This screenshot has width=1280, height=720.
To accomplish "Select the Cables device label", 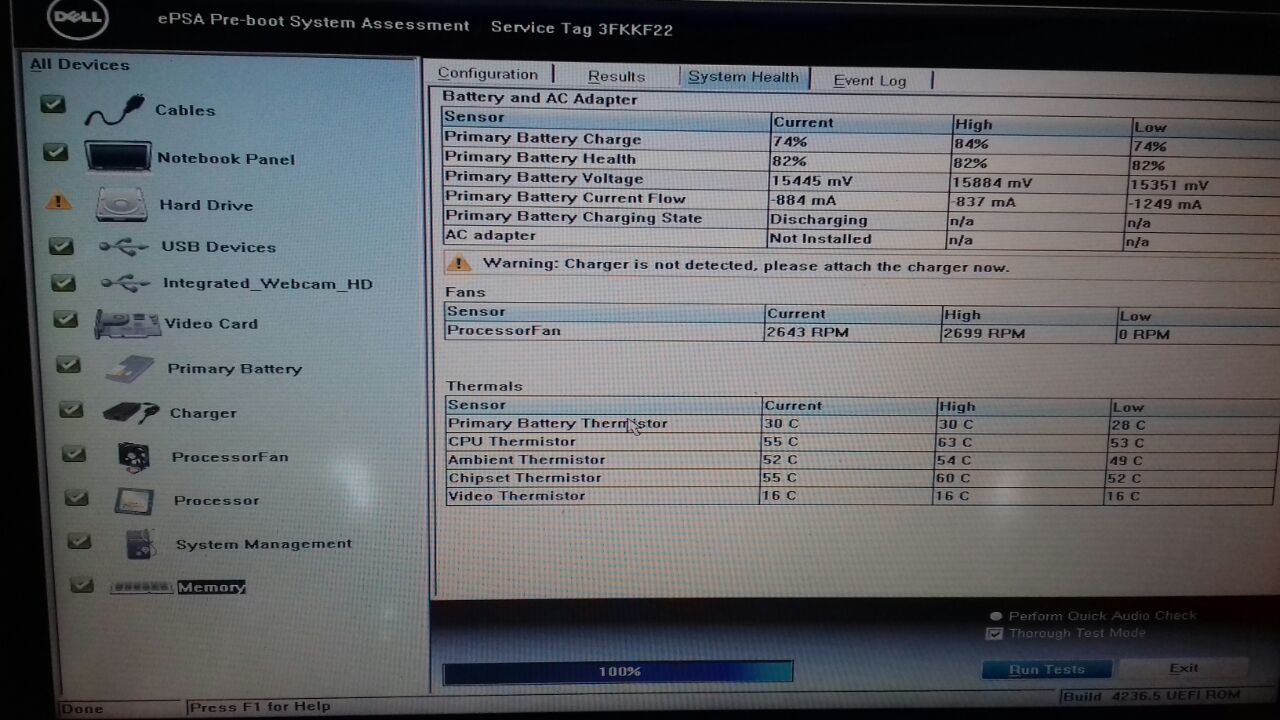I will click(185, 110).
